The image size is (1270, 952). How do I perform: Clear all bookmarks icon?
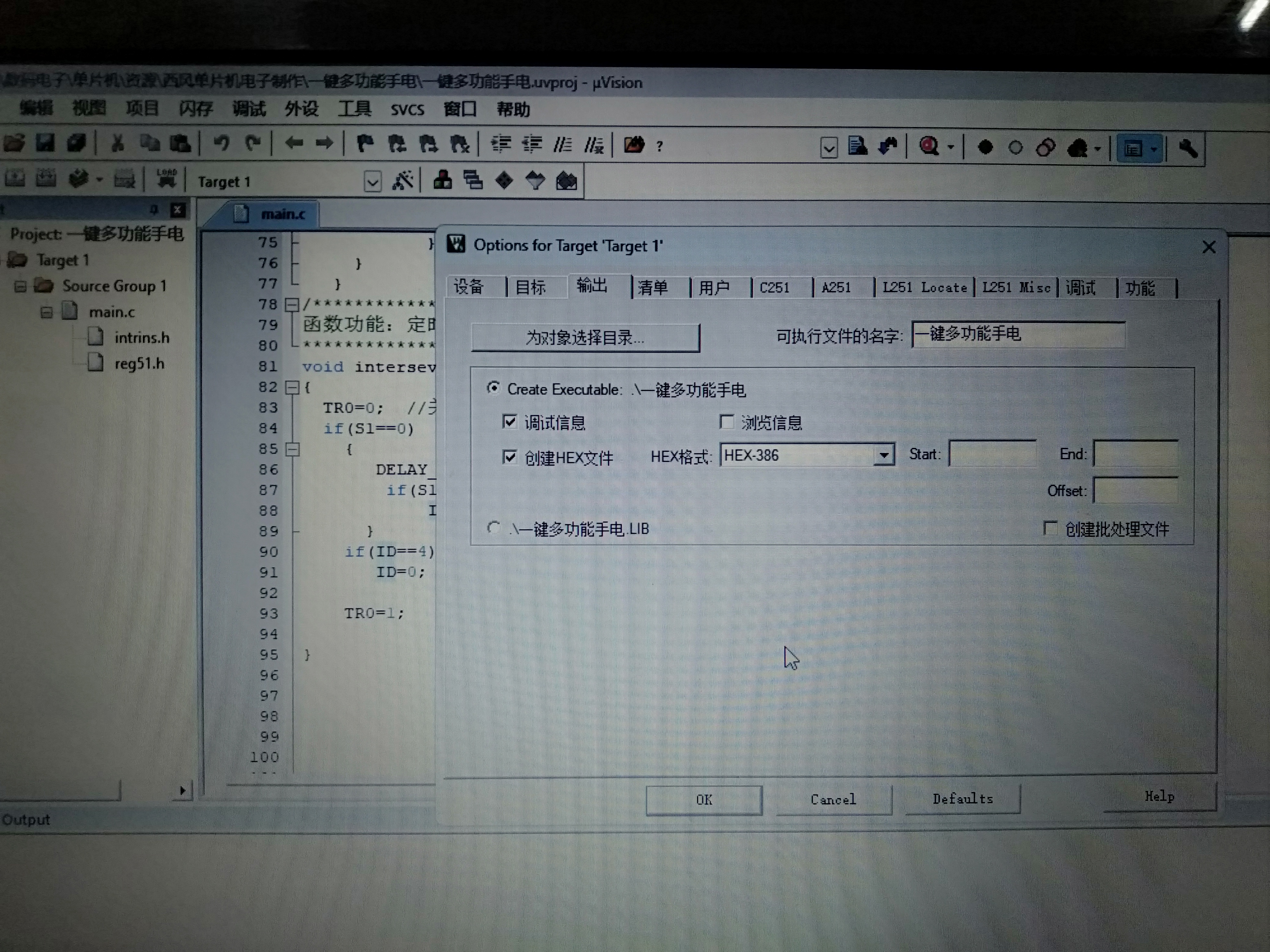click(x=459, y=144)
